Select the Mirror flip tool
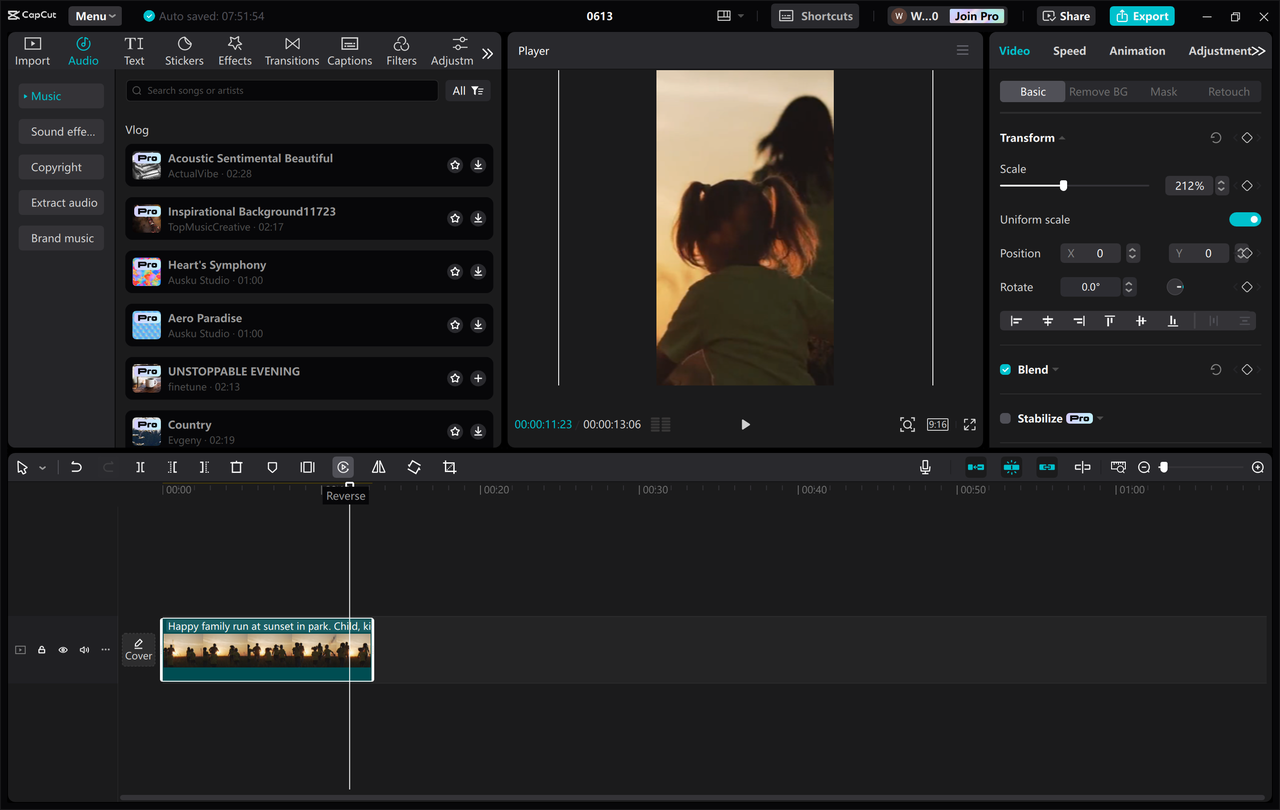The width and height of the screenshot is (1280, 810). [x=378, y=467]
